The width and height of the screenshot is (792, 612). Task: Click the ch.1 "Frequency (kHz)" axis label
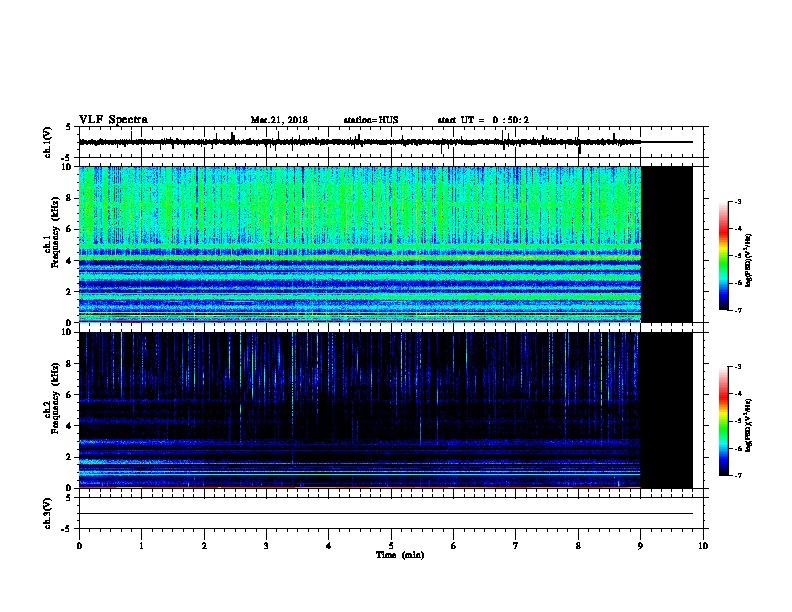click(56, 233)
